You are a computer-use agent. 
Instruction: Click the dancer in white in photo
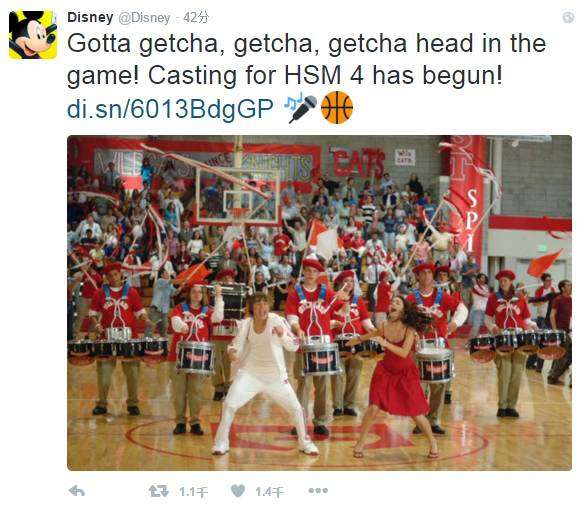point(262,373)
